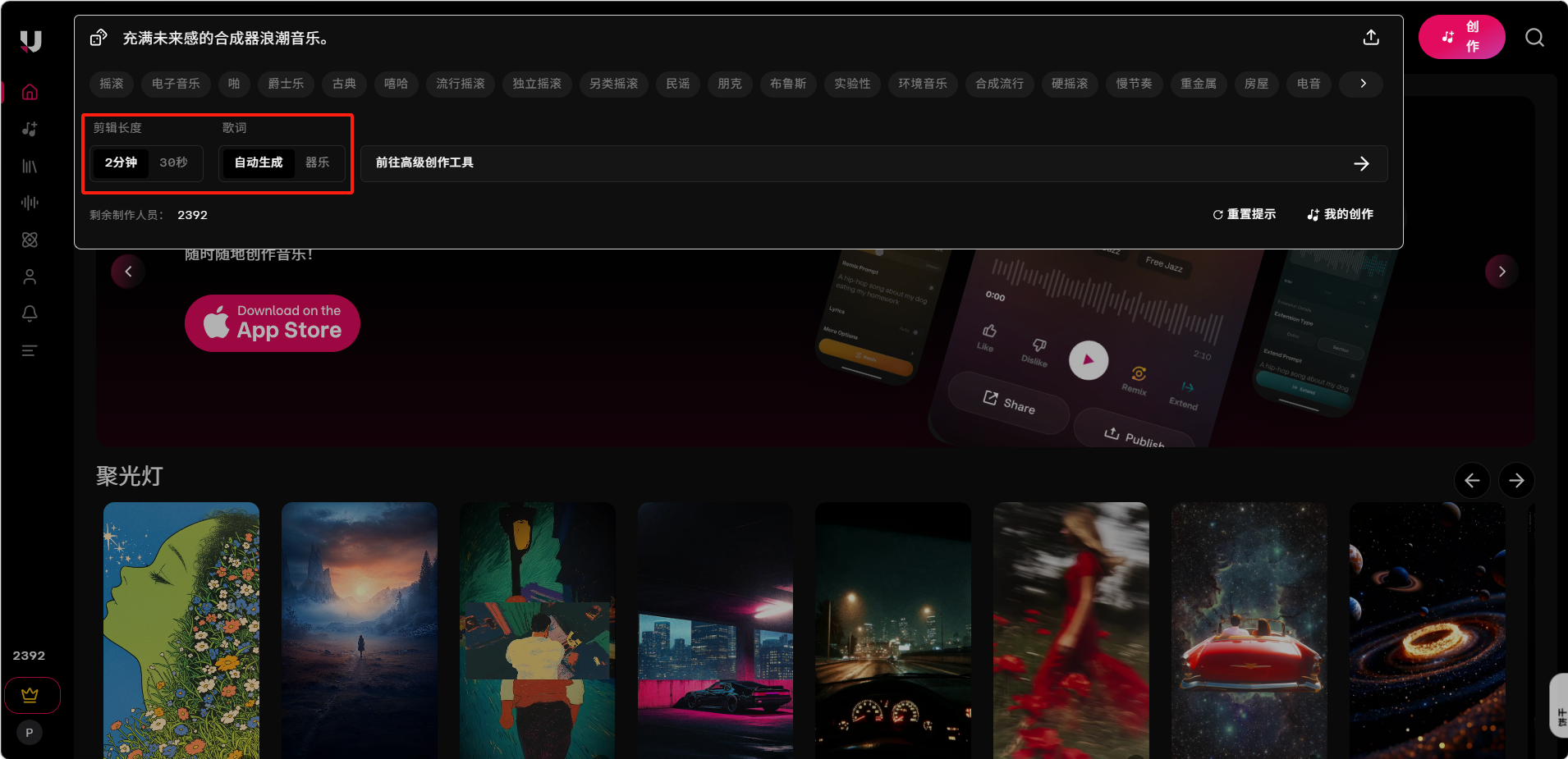This screenshot has height=759, width=1568.
Task: Add the 独立摇滚 genre tag
Action: click(537, 84)
